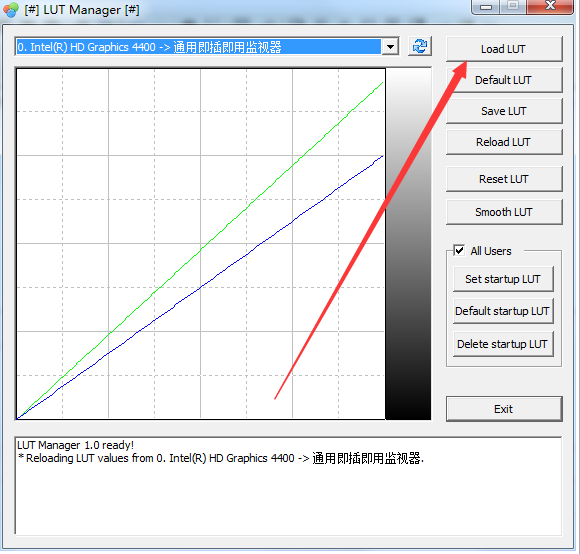Click the 'Reloading LUT values' log line
Screen dimensions: 580x554
(x=221, y=459)
